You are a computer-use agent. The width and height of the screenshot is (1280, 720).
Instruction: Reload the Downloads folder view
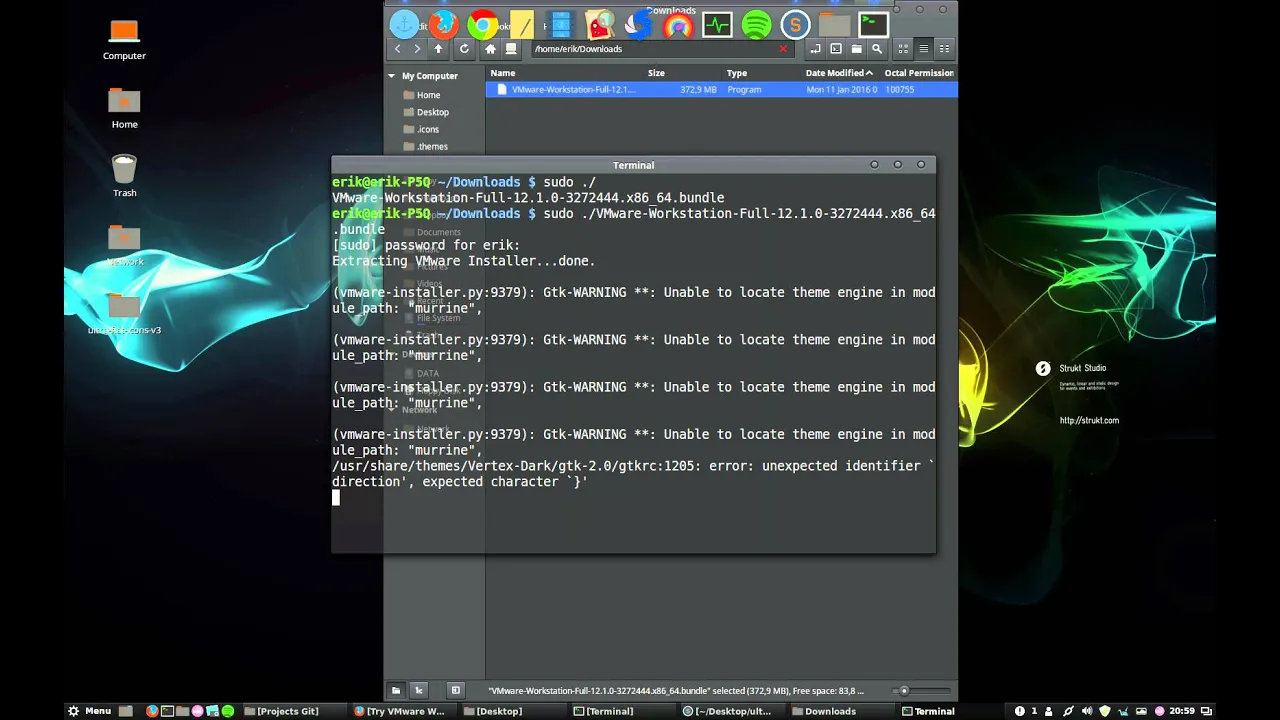tap(464, 49)
